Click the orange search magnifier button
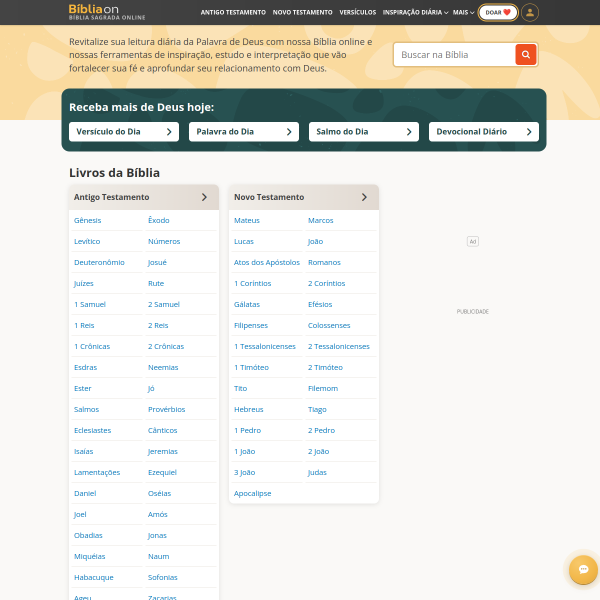 [x=525, y=55]
